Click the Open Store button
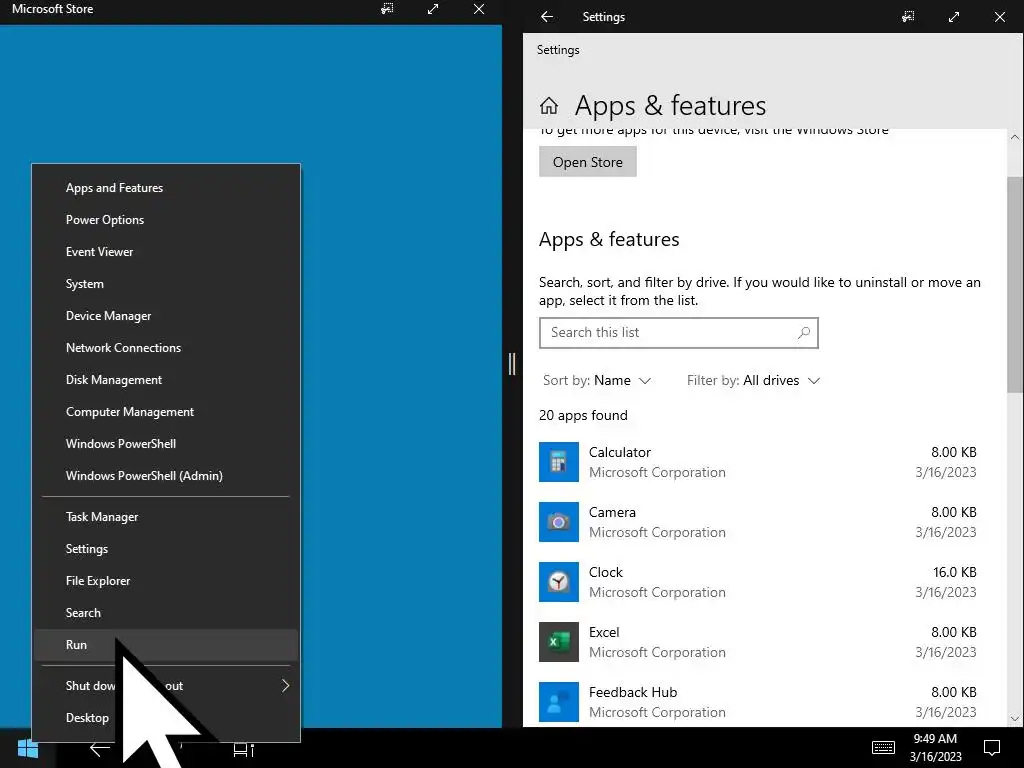1024x768 pixels. pyautogui.click(x=588, y=162)
